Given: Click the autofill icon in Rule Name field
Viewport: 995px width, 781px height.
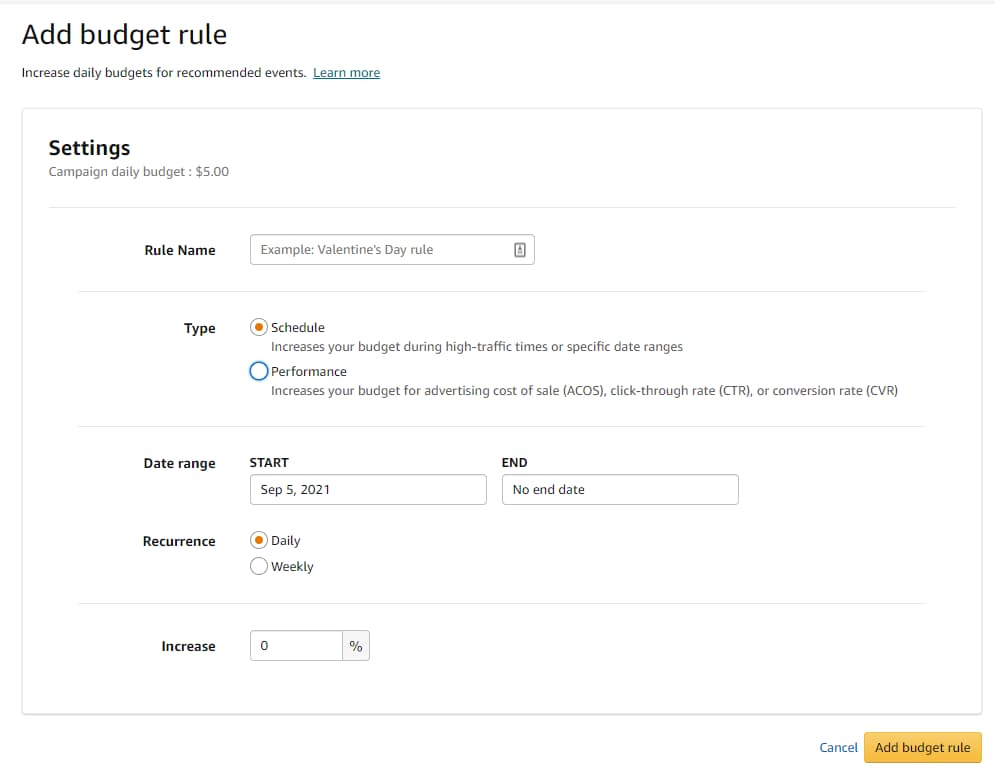Looking at the screenshot, I should click(519, 250).
